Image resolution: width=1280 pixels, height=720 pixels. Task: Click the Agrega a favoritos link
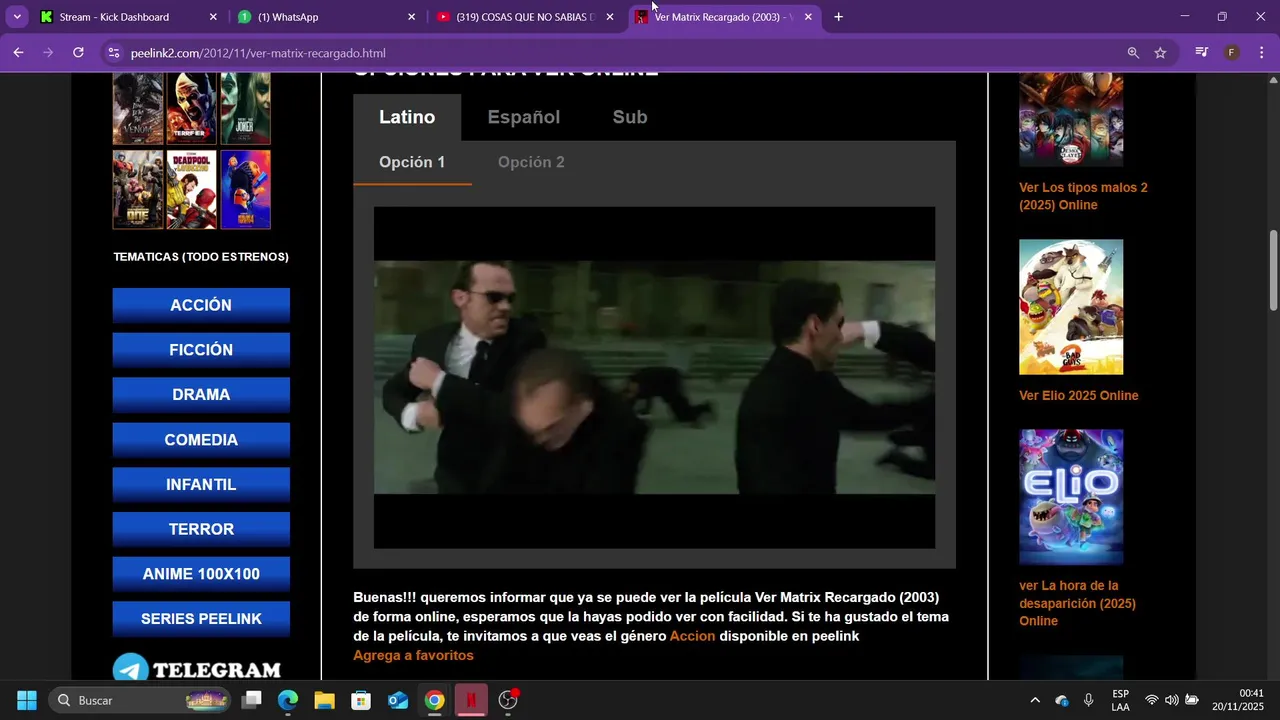[413, 655]
